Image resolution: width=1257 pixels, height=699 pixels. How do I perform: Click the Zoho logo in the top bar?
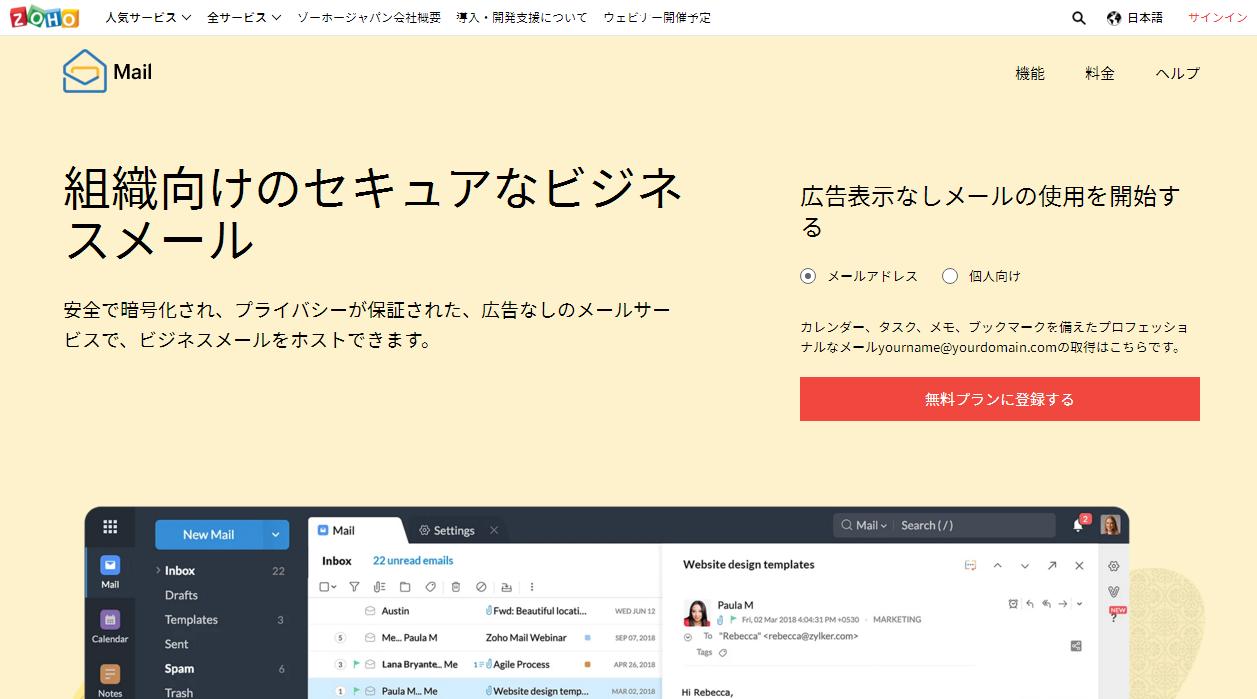(44, 17)
